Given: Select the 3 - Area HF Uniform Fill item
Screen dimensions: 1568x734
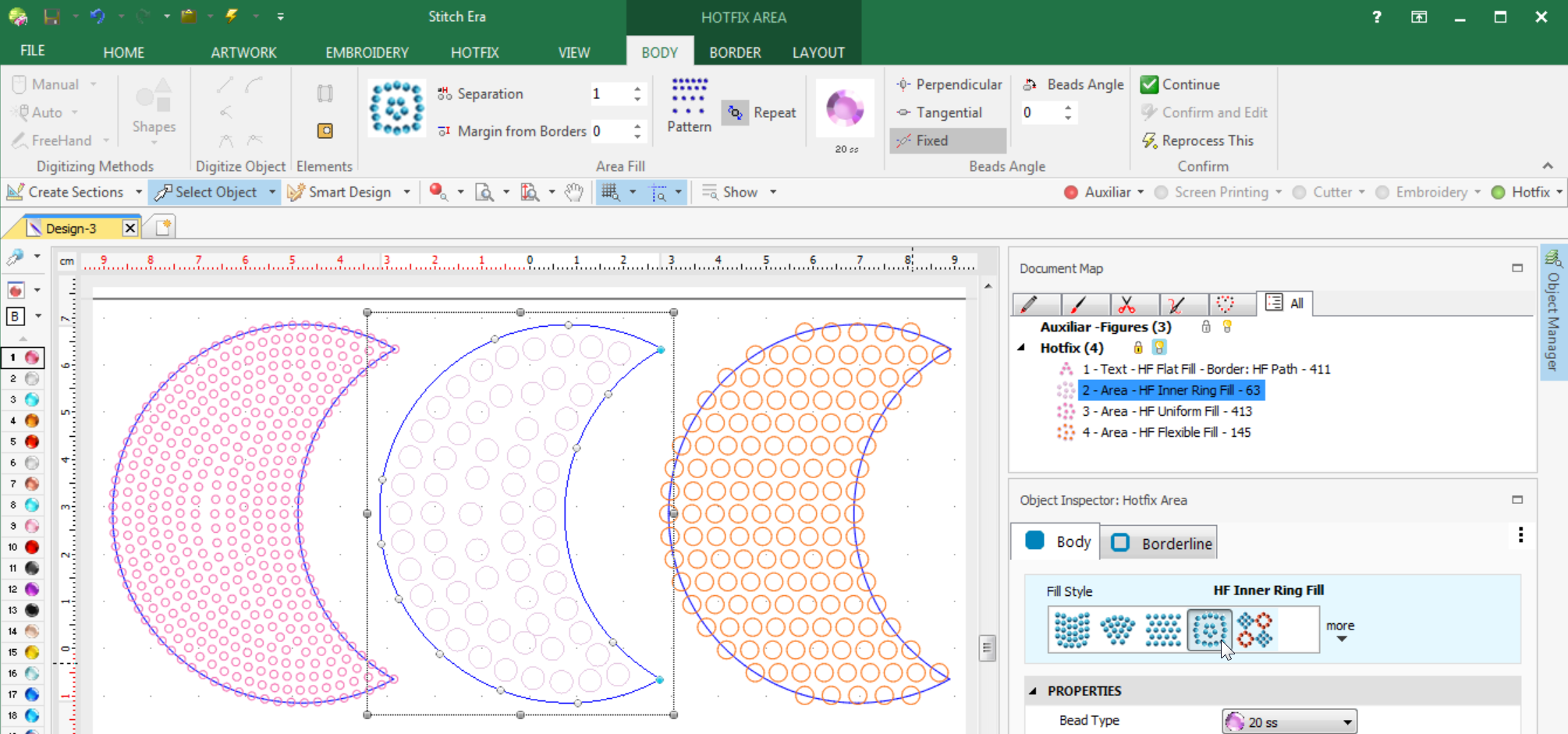Looking at the screenshot, I should [x=1166, y=411].
